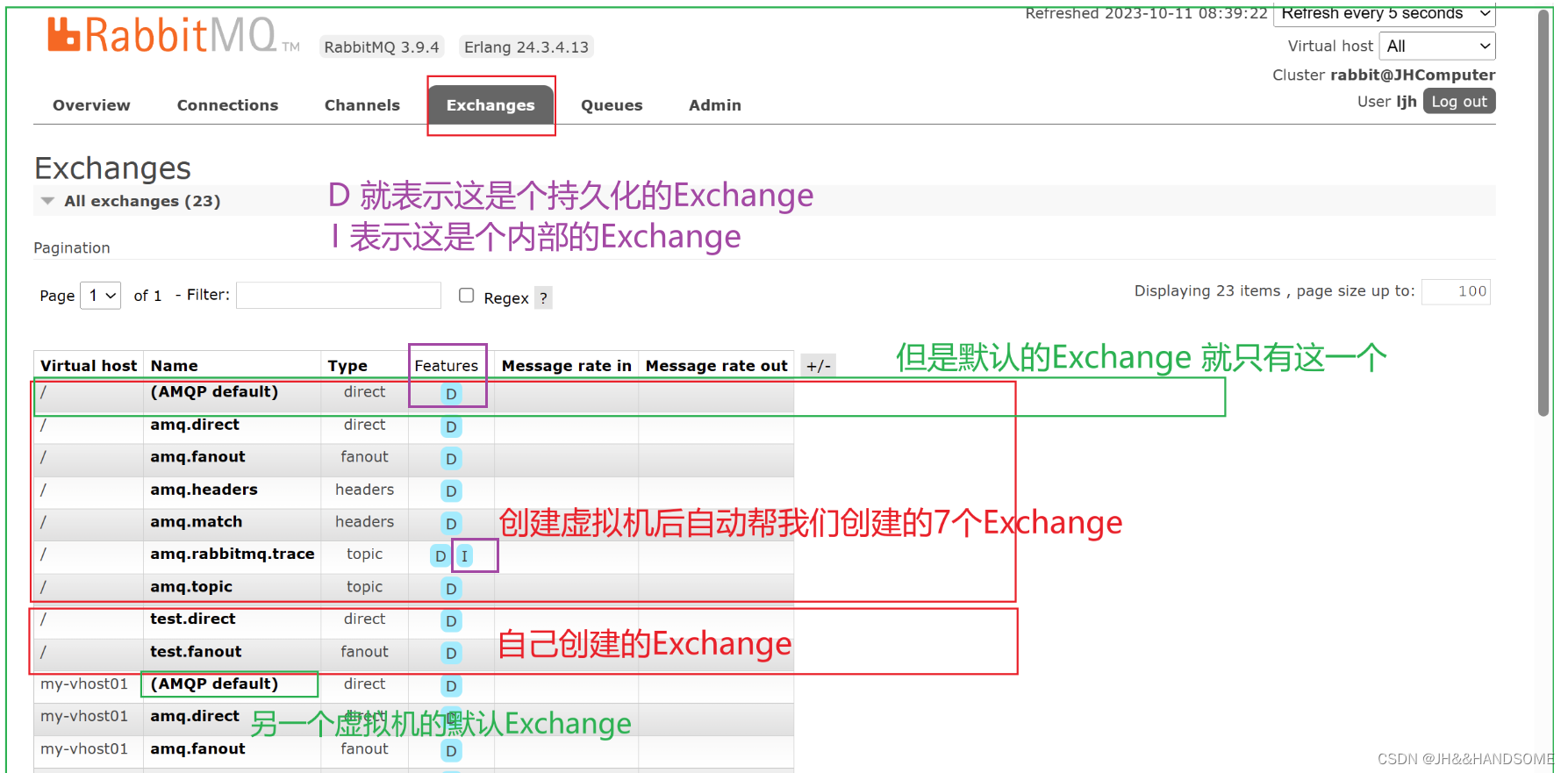Click the Features column header
1568x773 pixels.
447,366
